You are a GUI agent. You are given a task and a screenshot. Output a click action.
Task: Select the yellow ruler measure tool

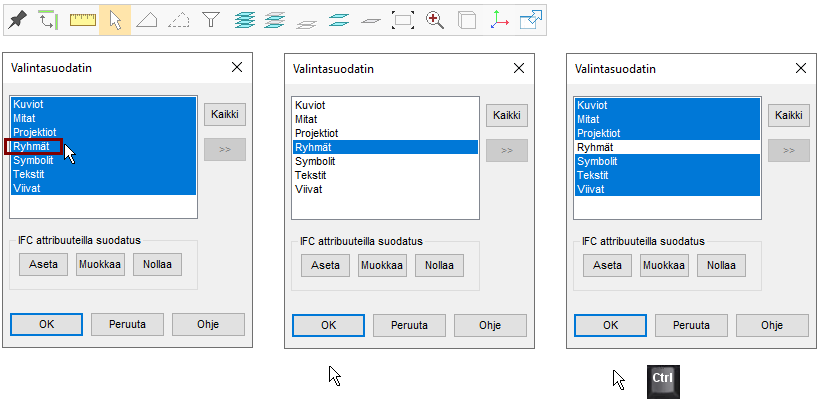click(x=83, y=19)
